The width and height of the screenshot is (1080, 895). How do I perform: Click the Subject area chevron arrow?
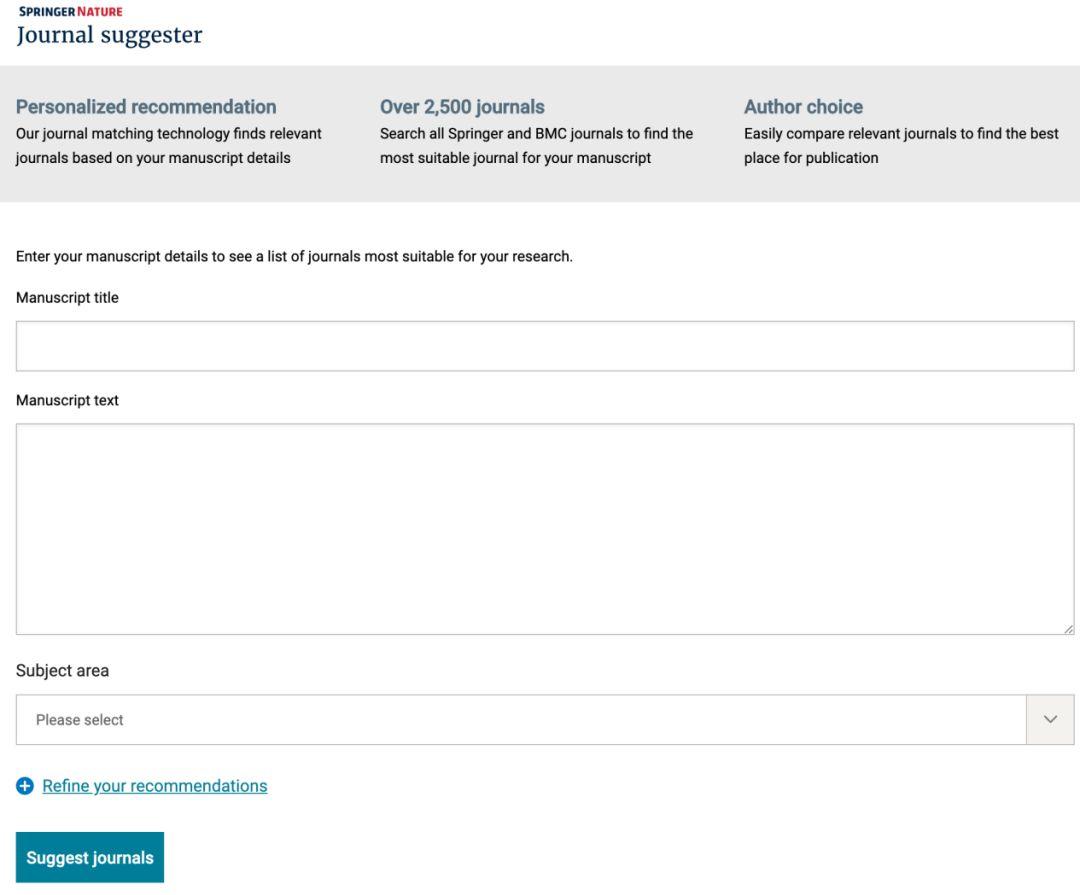1050,720
